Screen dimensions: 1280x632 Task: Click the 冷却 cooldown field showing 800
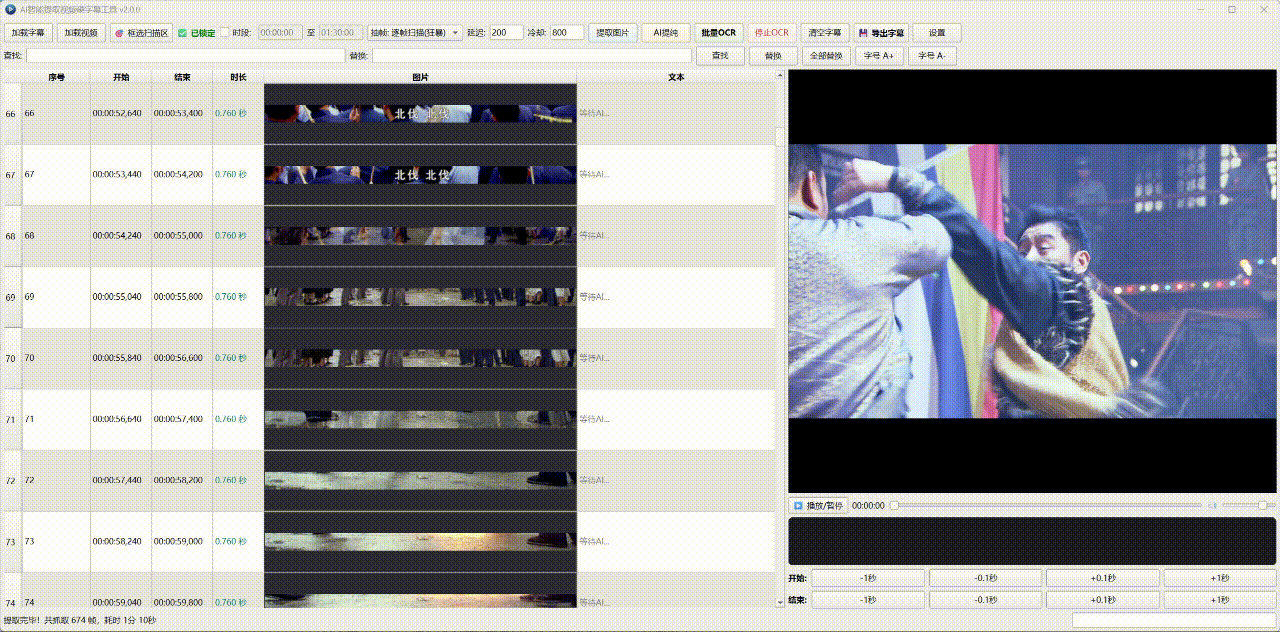point(567,33)
